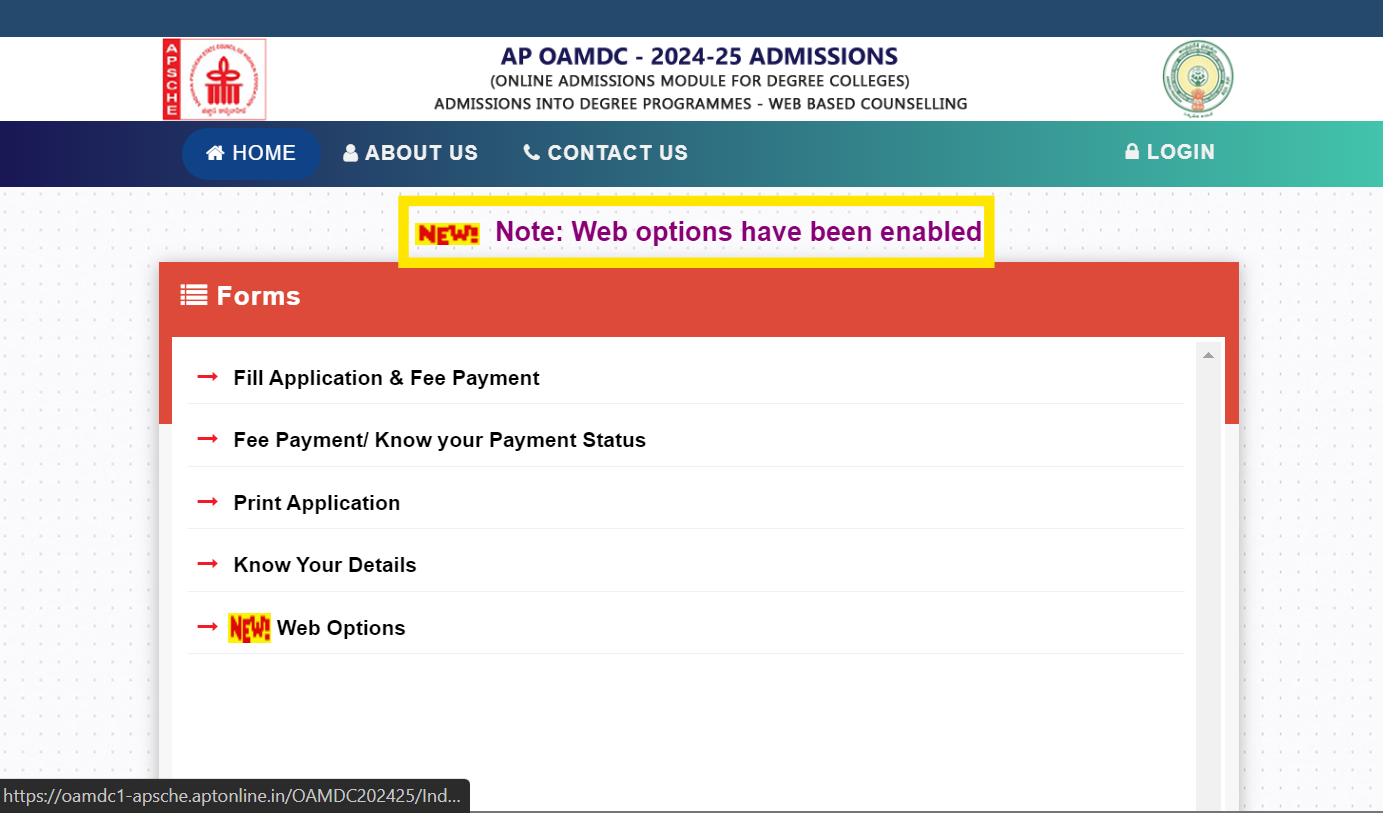Open the Print Application link
The width and height of the screenshot is (1383, 813).
click(316, 503)
